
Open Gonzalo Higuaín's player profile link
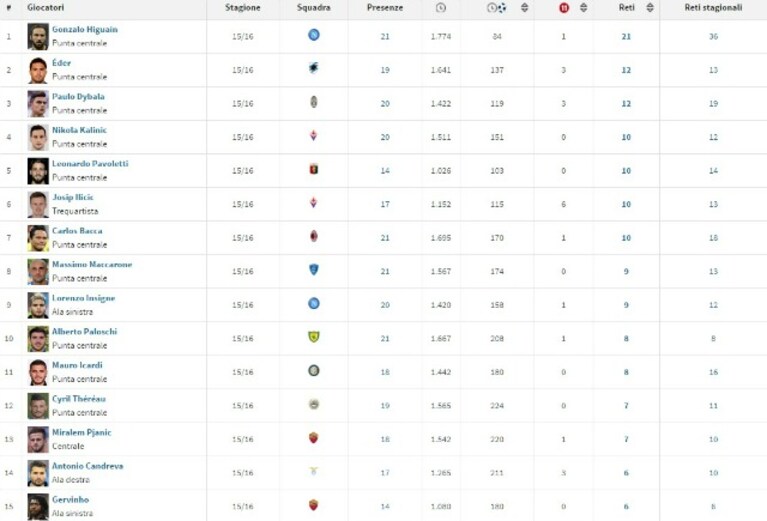tap(85, 29)
